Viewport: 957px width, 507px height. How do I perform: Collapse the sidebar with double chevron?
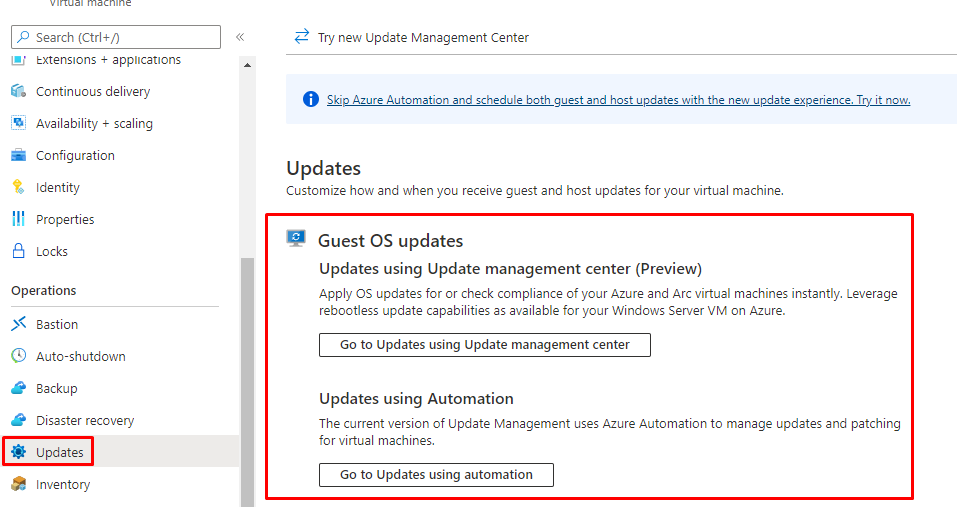240,37
